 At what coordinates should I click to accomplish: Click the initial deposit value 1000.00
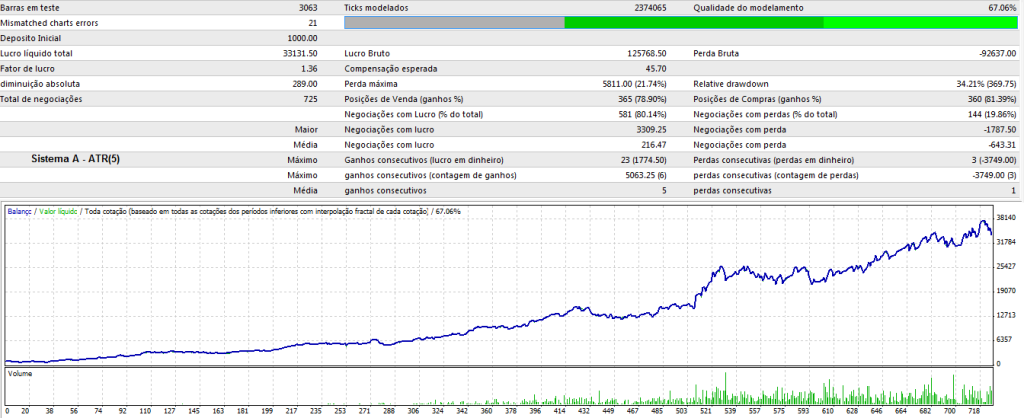point(302,38)
